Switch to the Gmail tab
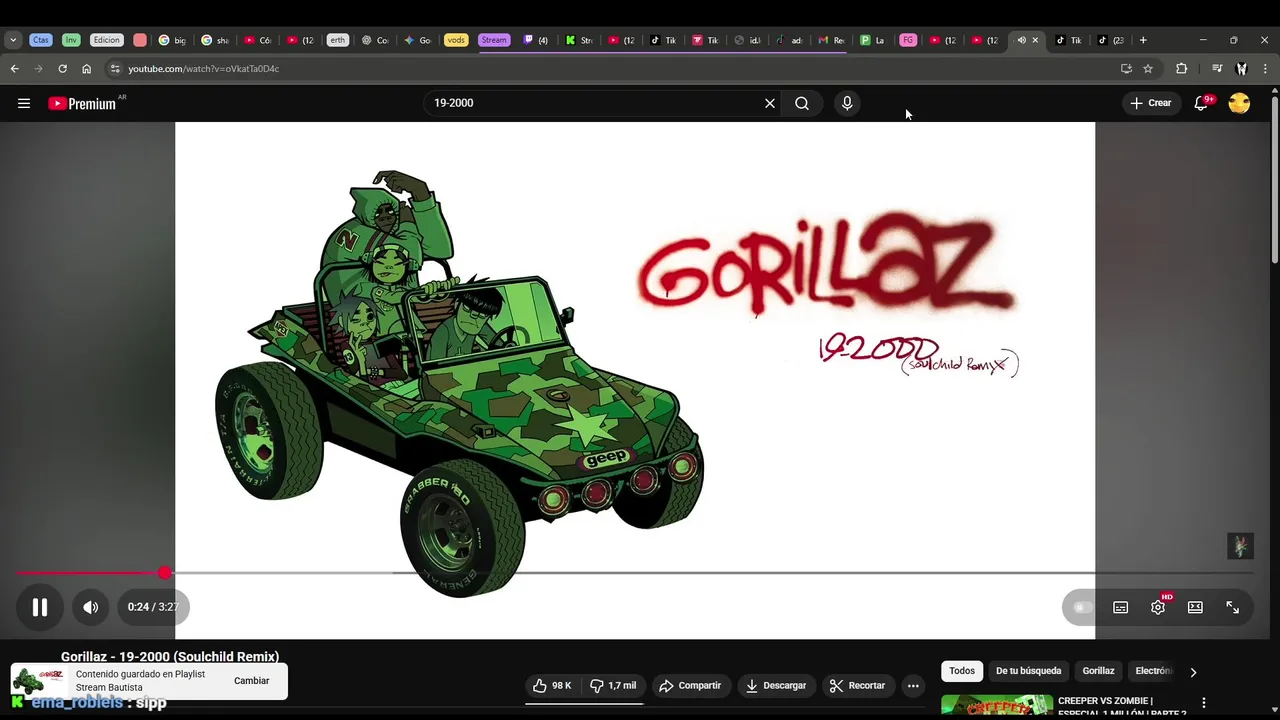 [x=831, y=40]
